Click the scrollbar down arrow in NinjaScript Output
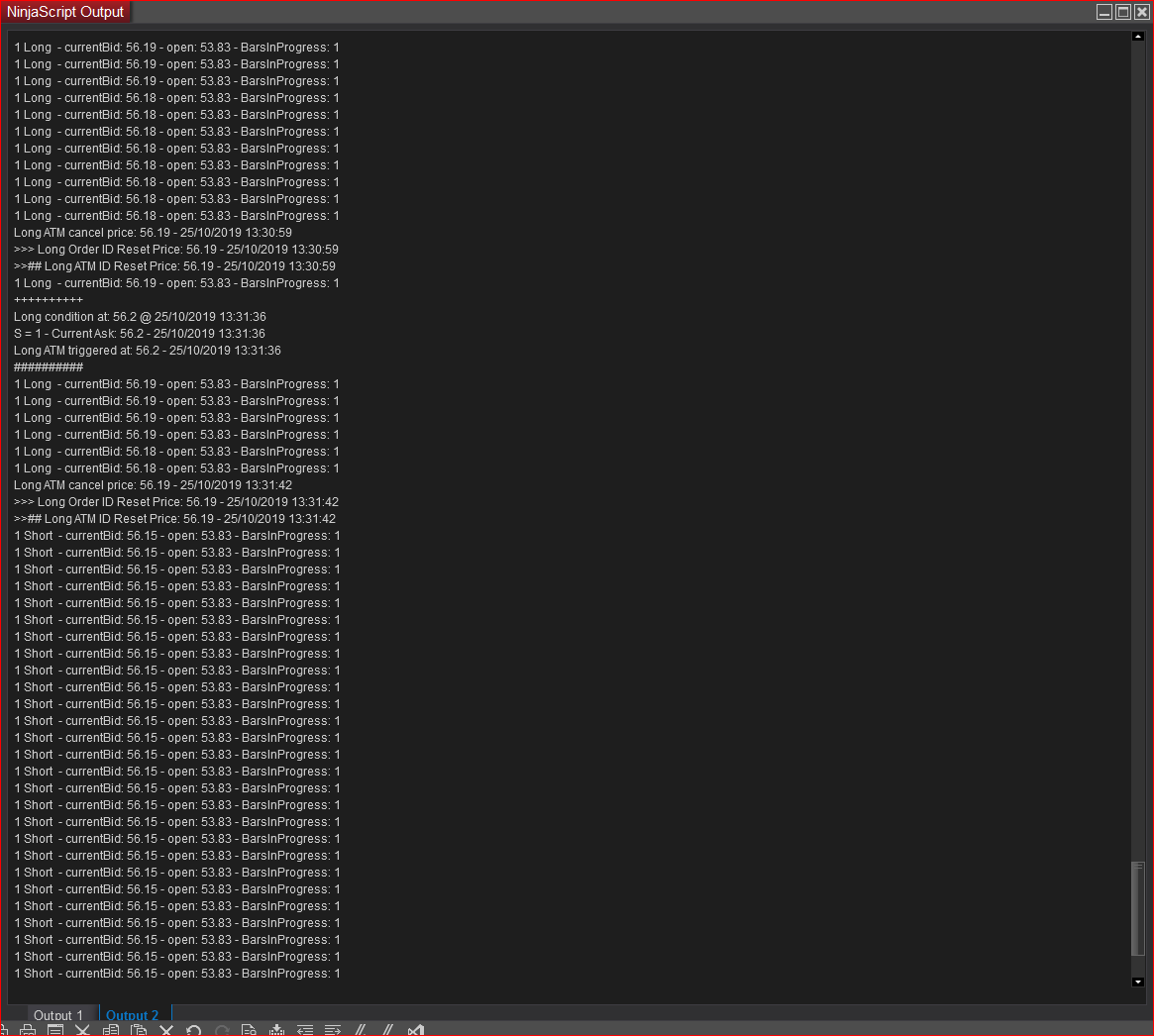The height and width of the screenshot is (1036, 1154). click(x=1138, y=982)
